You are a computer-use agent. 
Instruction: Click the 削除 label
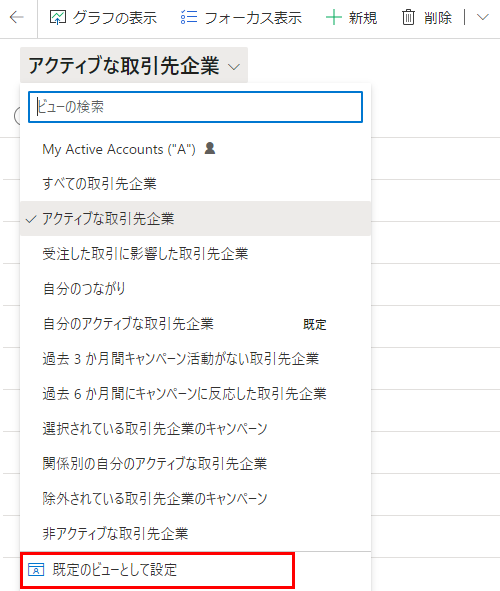coord(438,18)
